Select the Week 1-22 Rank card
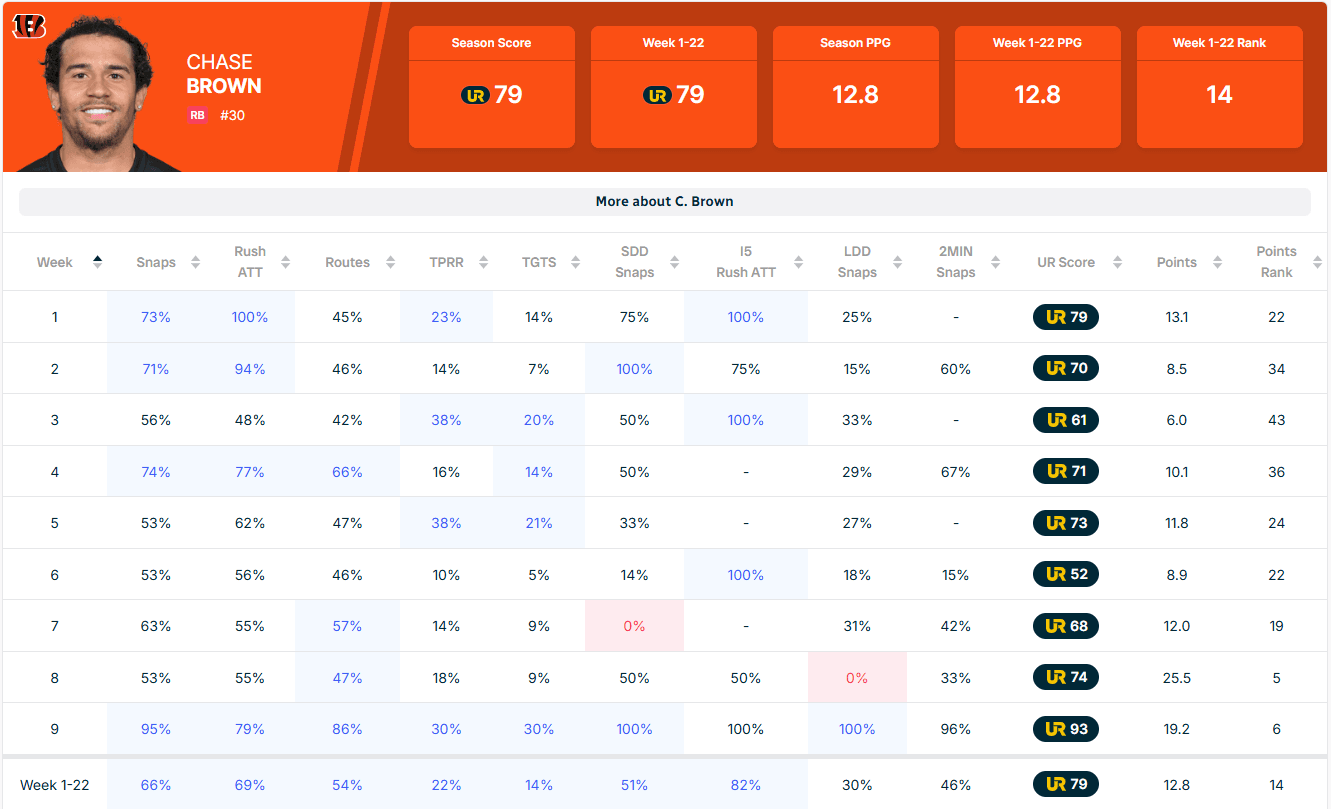Viewport: 1331px width, 809px height. (x=1219, y=87)
